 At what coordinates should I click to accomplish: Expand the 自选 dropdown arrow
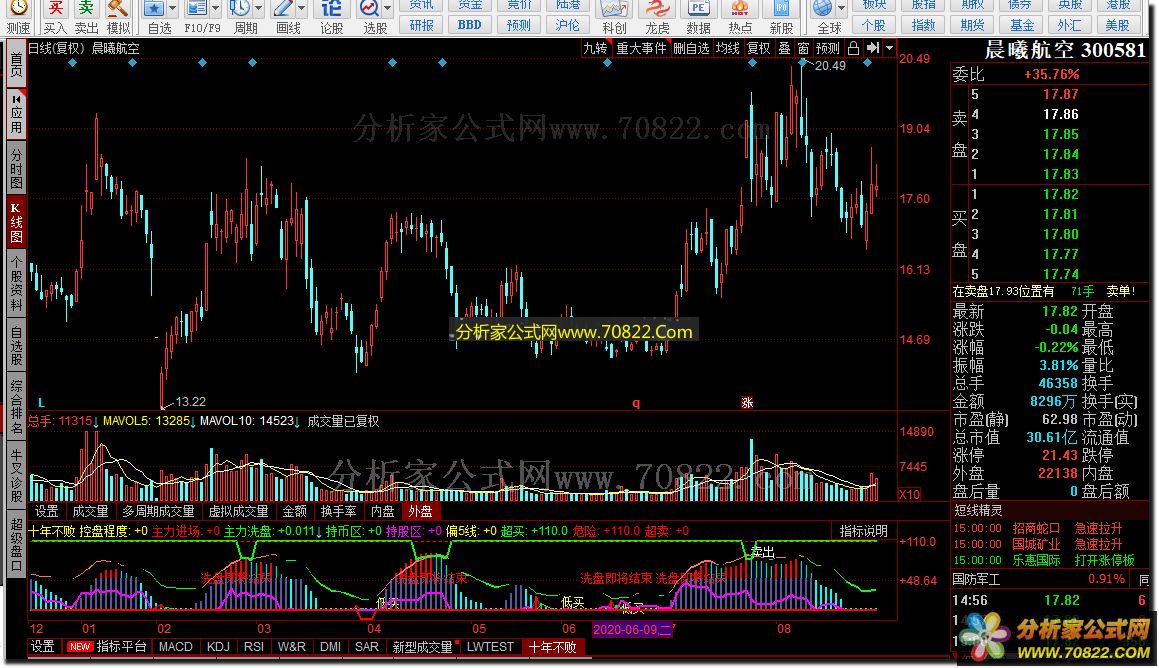point(172,9)
